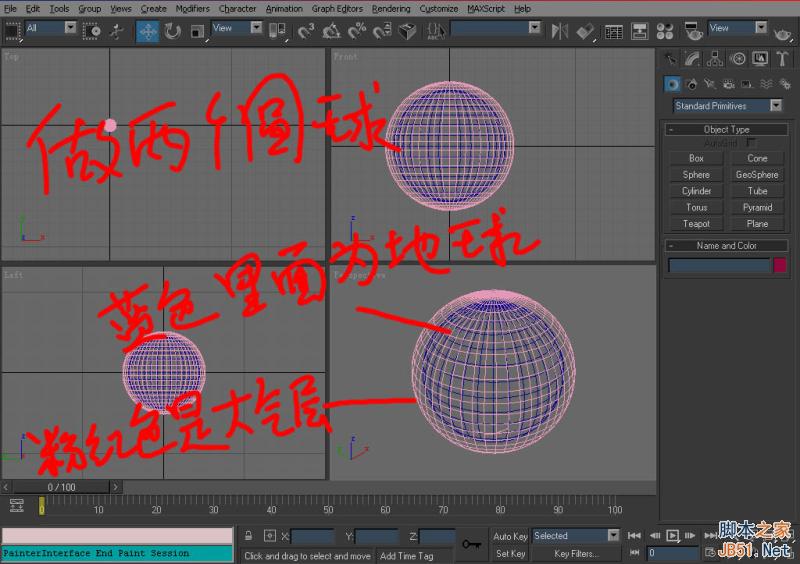
Task: Activate the Select and Move tool
Action: pyautogui.click(x=147, y=32)
